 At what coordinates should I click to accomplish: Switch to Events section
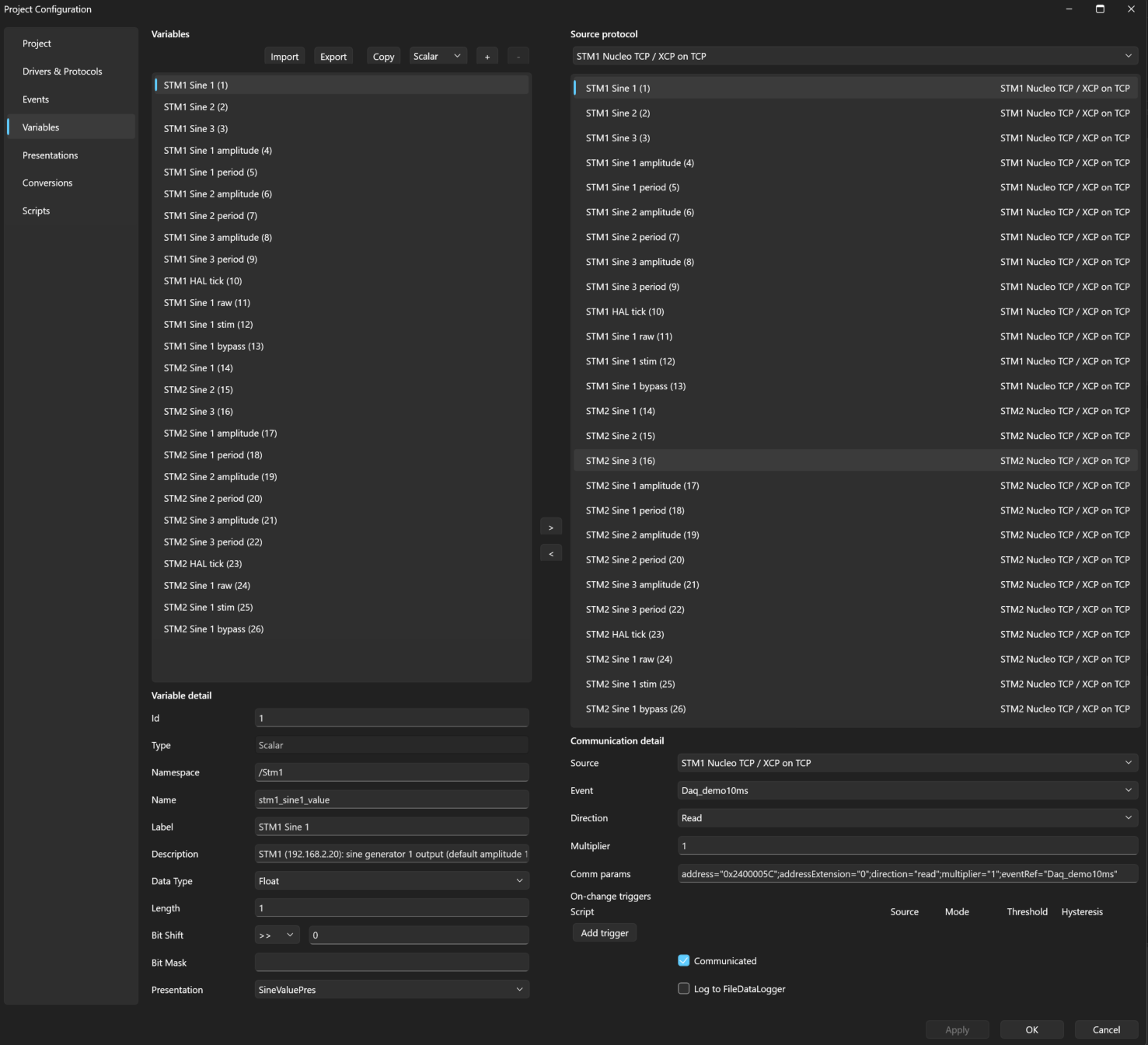72,99
